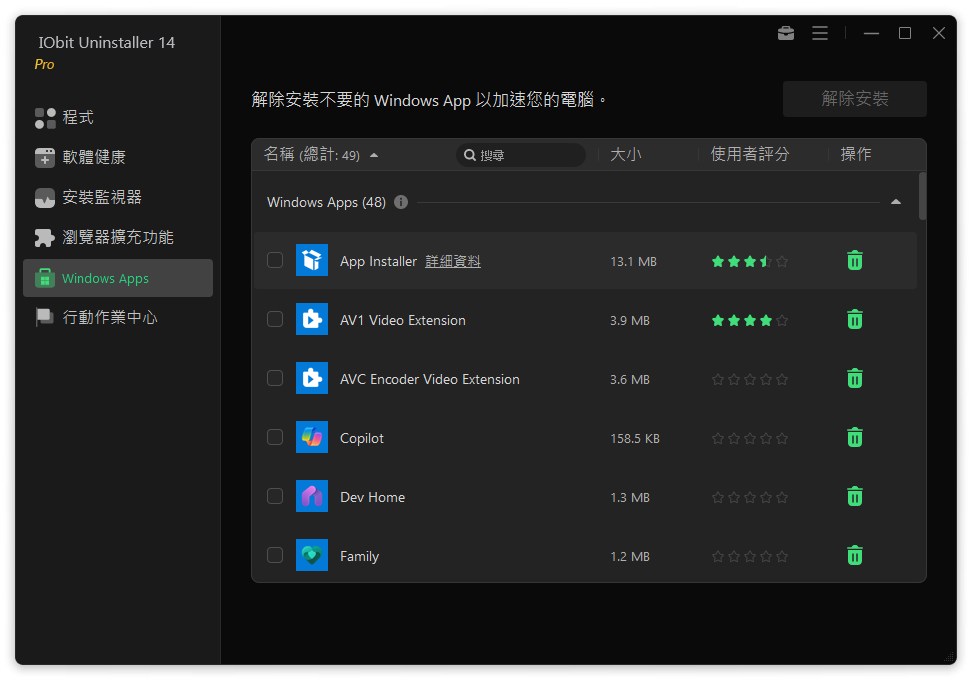Image resolution: width=972 pixels, height=680 pixels.
Task: Open App Installer 詳細資料 link
Action: click(453, 262)
